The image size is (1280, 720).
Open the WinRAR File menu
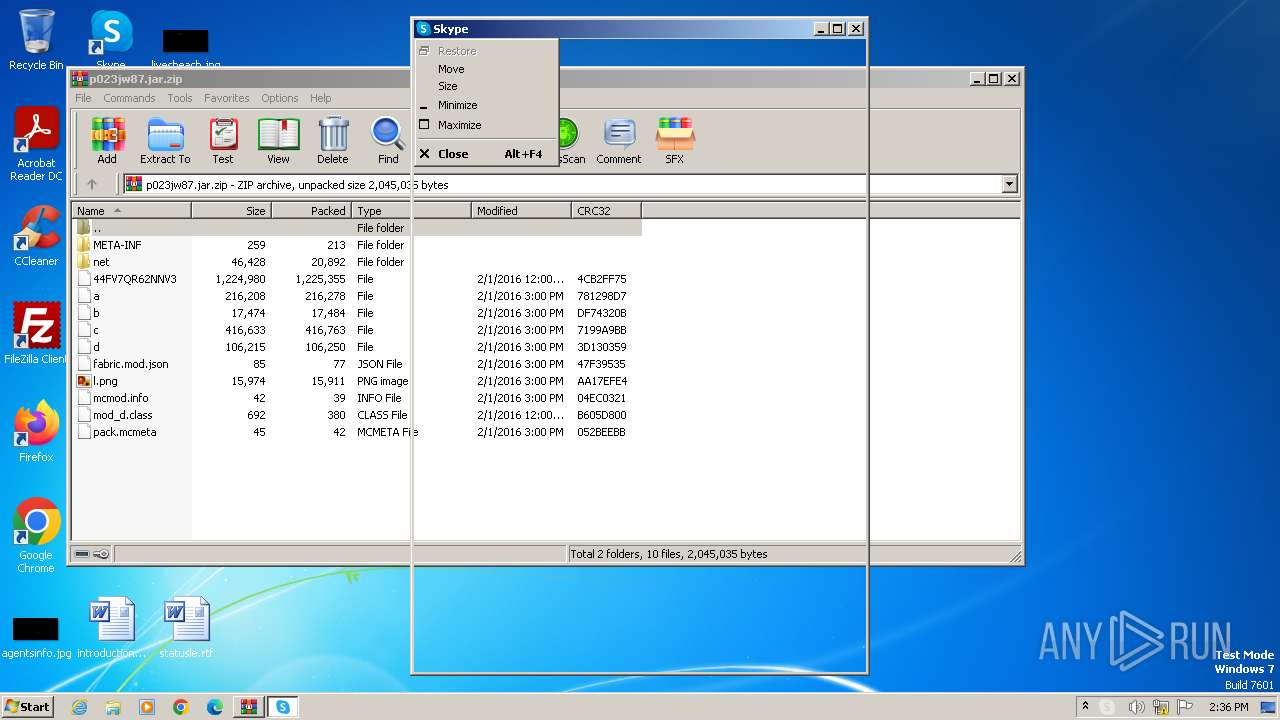83,98
